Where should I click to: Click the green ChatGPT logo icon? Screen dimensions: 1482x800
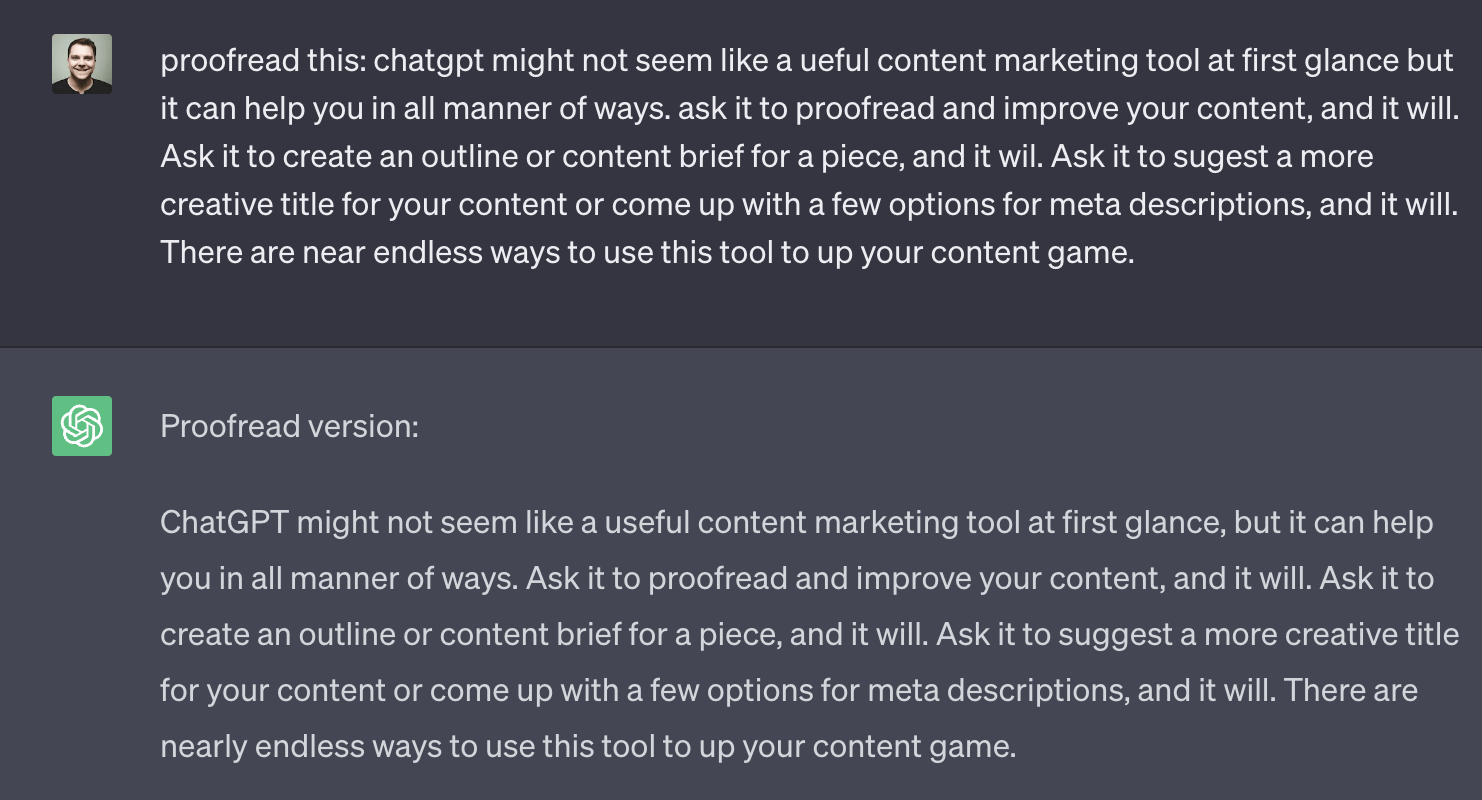pos(82,426)
